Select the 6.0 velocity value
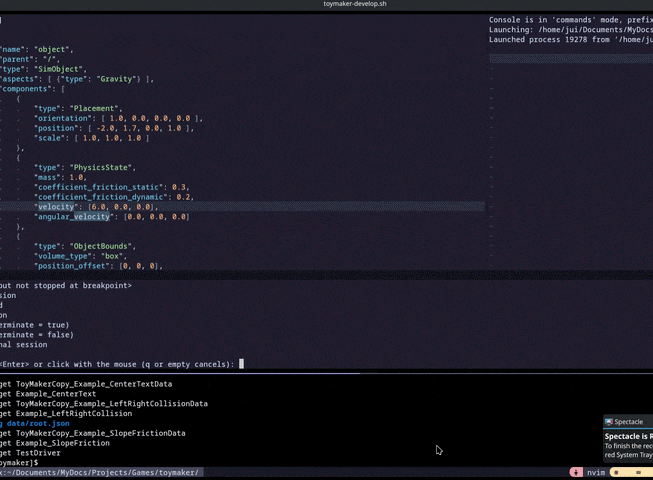653x480 pixels. coord(98,207)
